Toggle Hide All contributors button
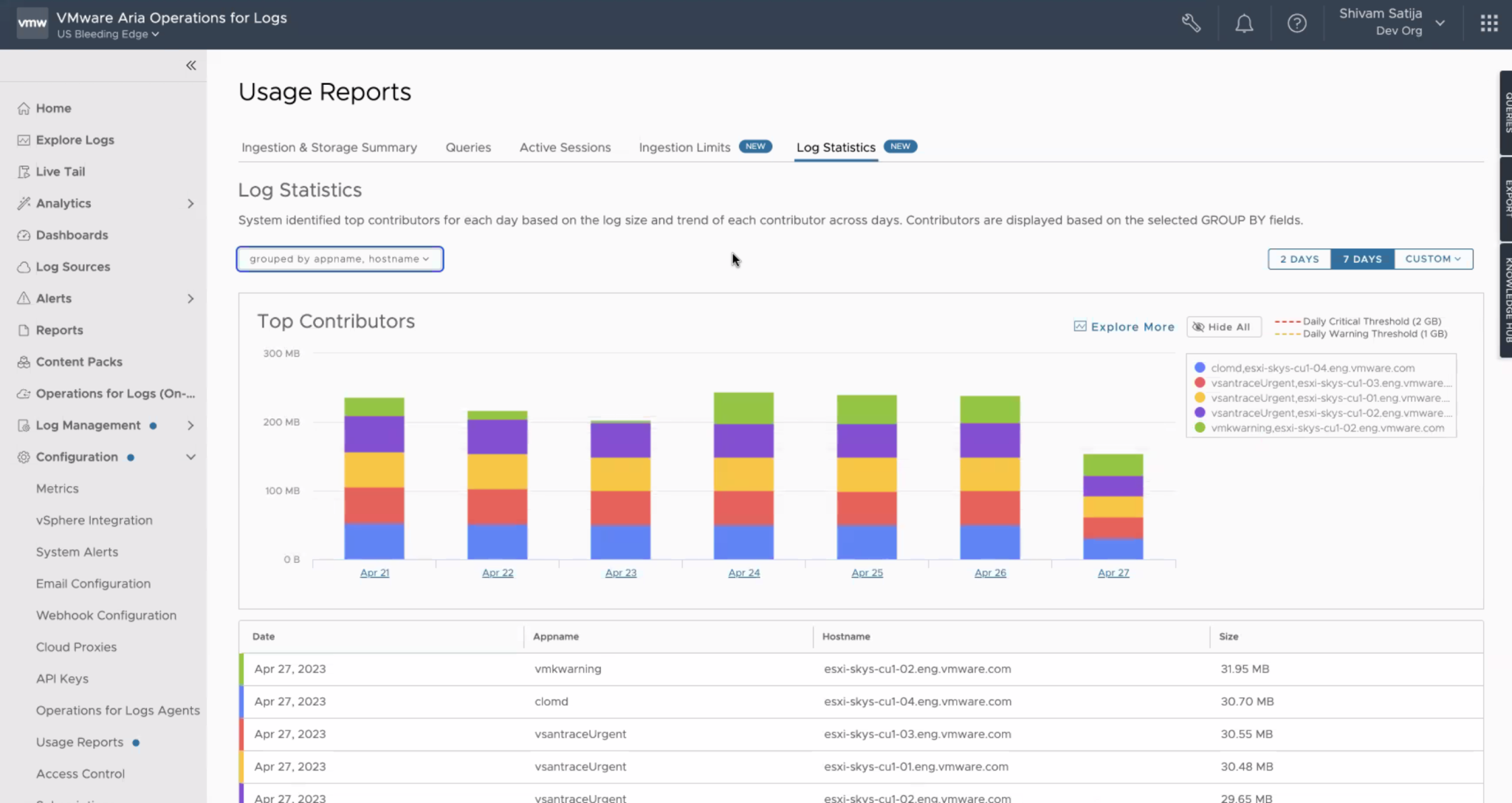1512x803 pixels. [x=1223, y=327]
